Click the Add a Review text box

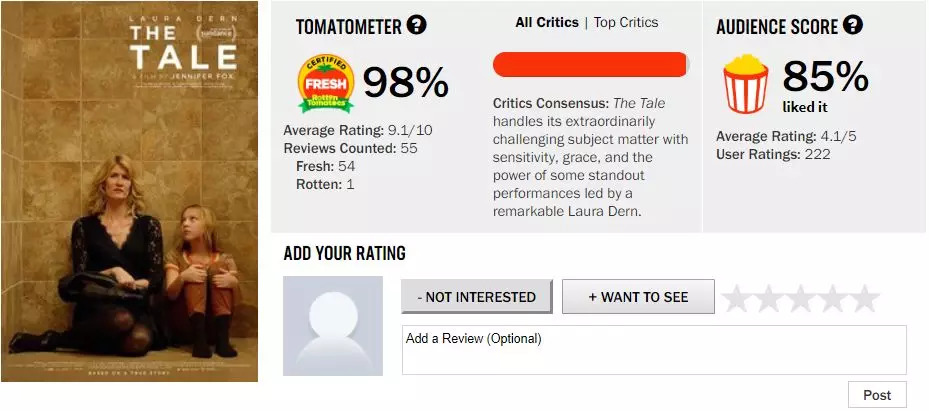654,350
